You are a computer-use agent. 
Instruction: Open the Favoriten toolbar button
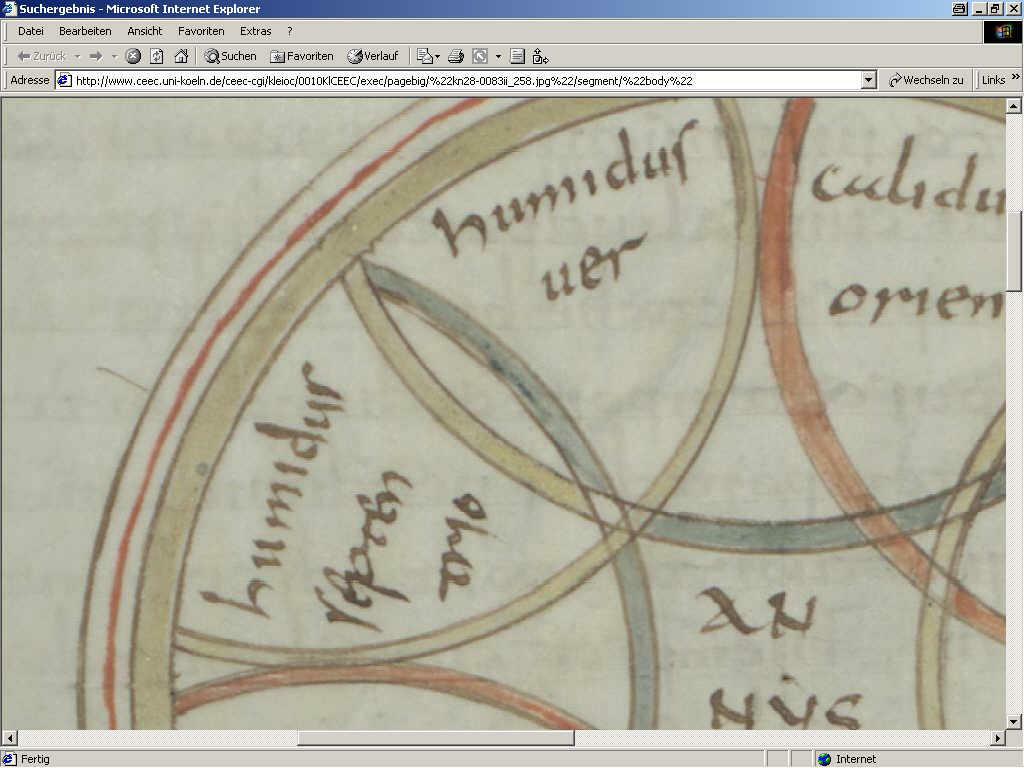(302, 56)
